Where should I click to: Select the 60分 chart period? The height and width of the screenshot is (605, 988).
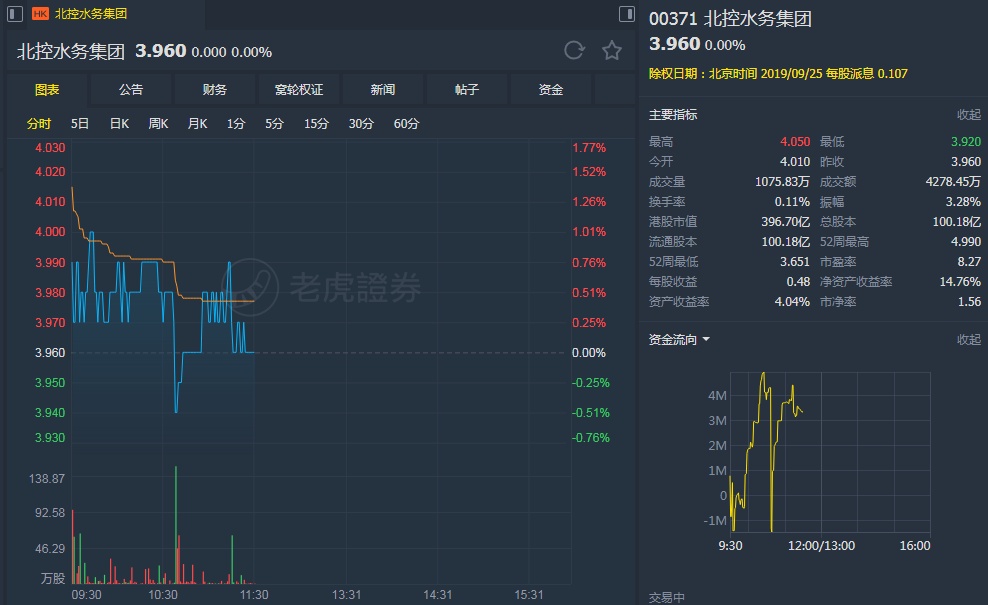(x=406, y=124)
